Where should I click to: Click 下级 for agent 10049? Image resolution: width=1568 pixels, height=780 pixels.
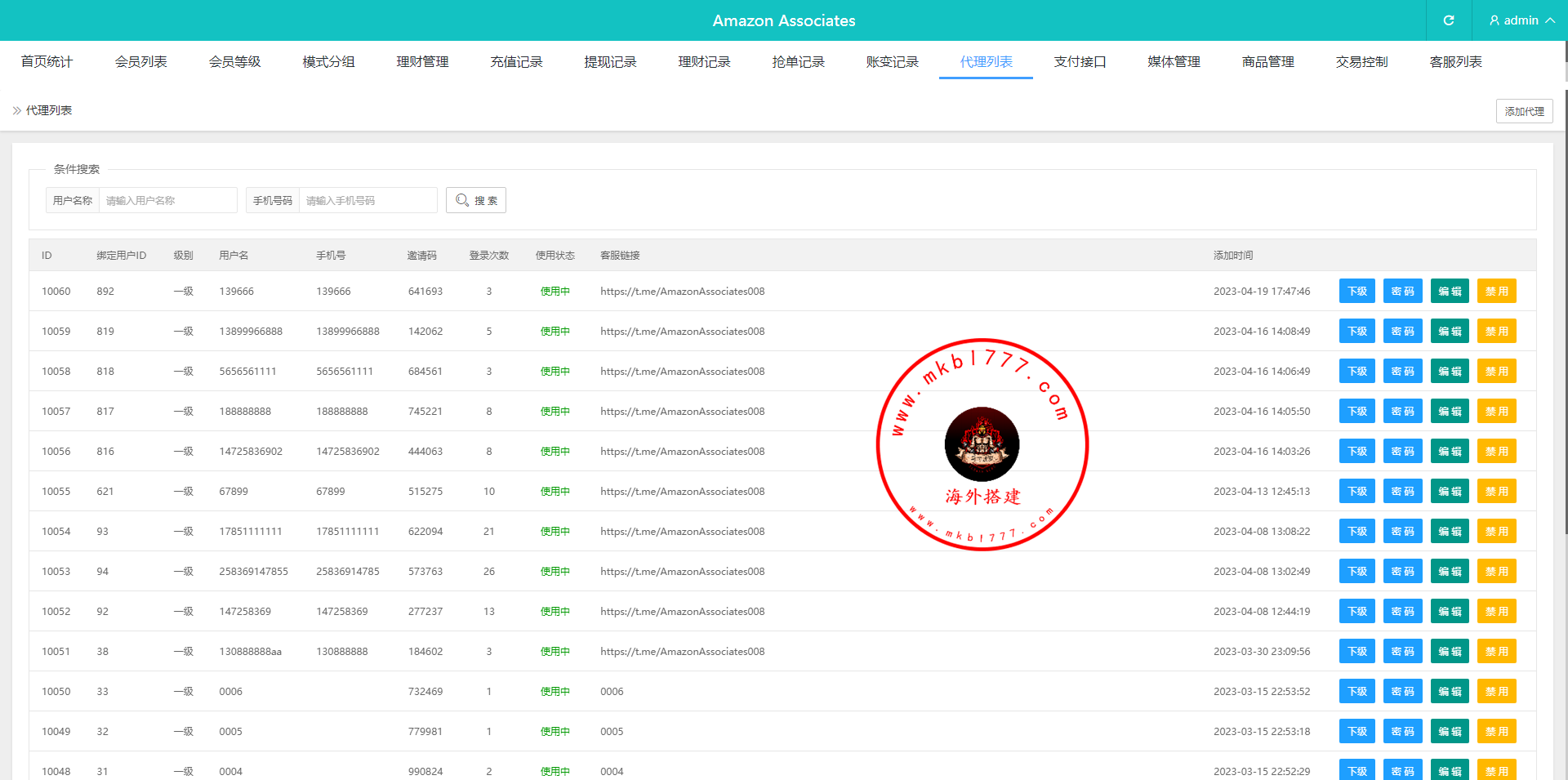[x=1357, y=731]
